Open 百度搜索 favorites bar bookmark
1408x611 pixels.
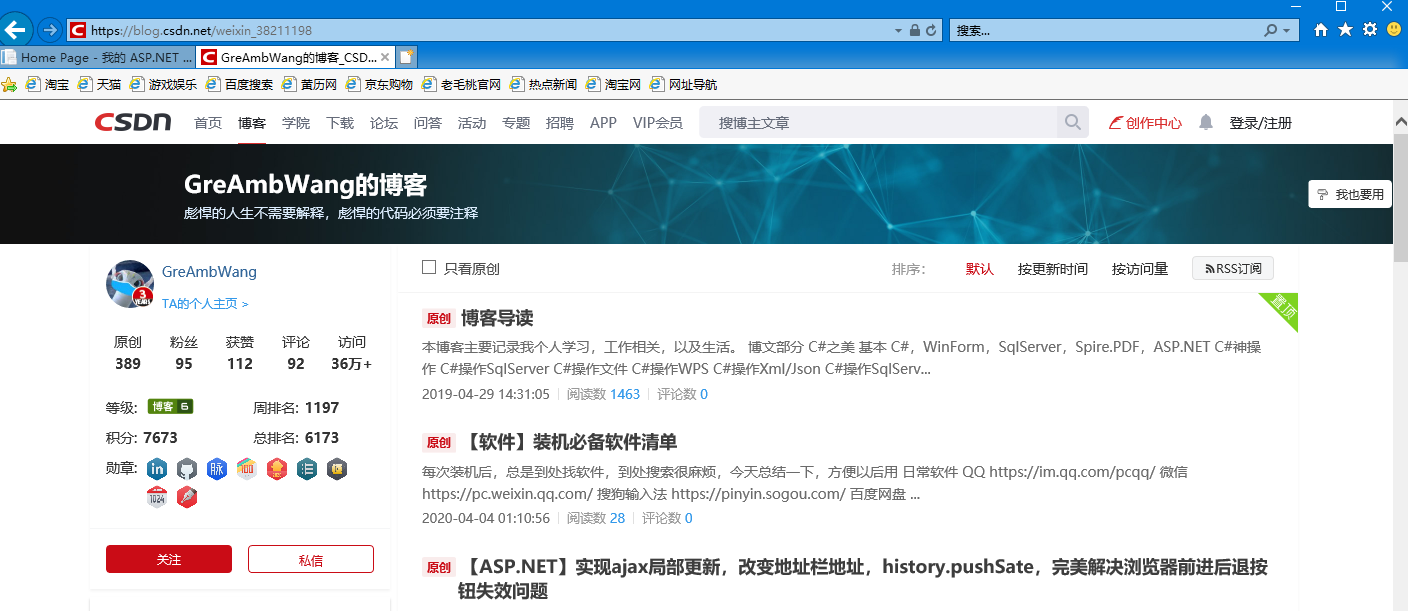[239, 84]
